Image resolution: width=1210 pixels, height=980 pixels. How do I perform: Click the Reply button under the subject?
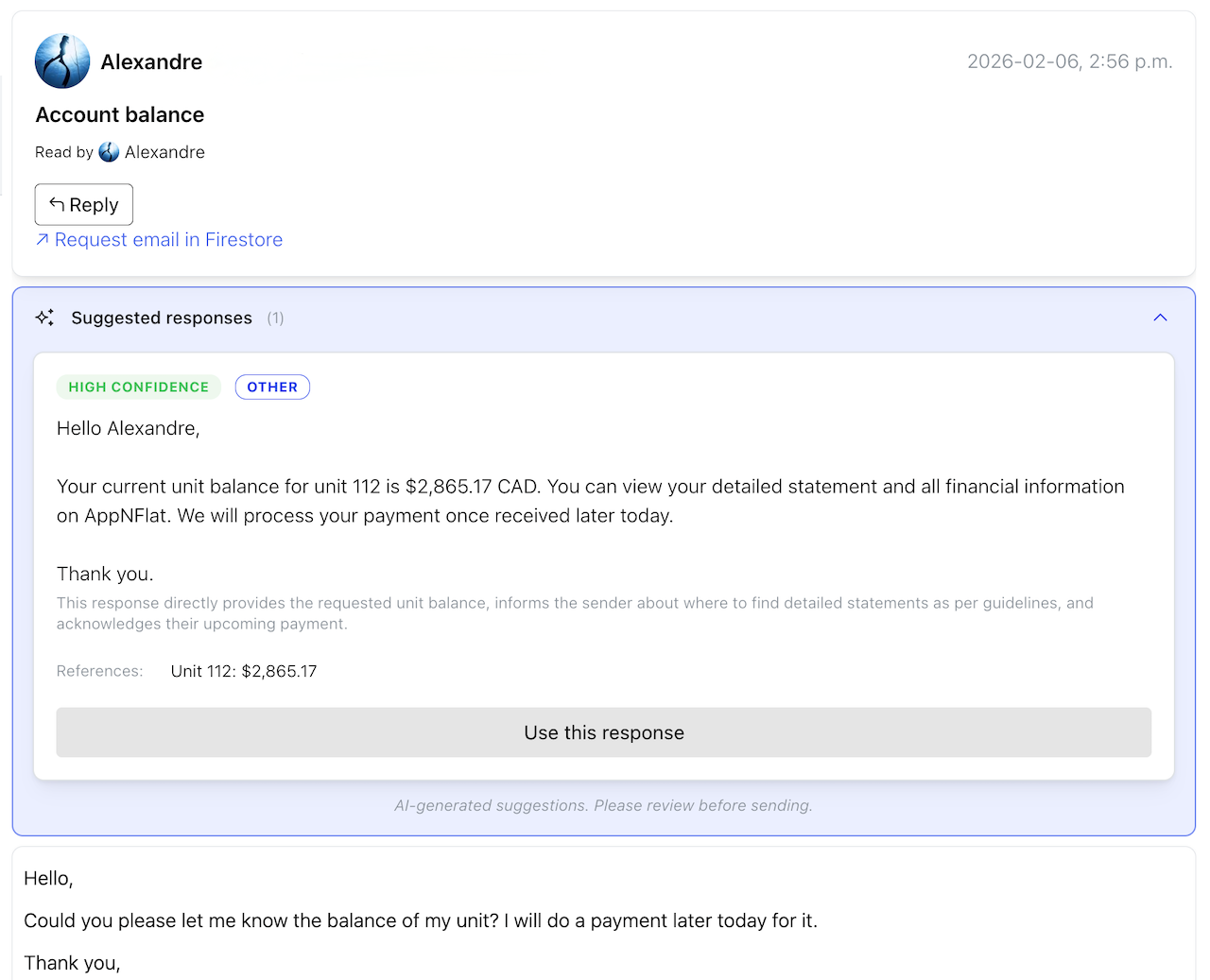click(83, 203)
